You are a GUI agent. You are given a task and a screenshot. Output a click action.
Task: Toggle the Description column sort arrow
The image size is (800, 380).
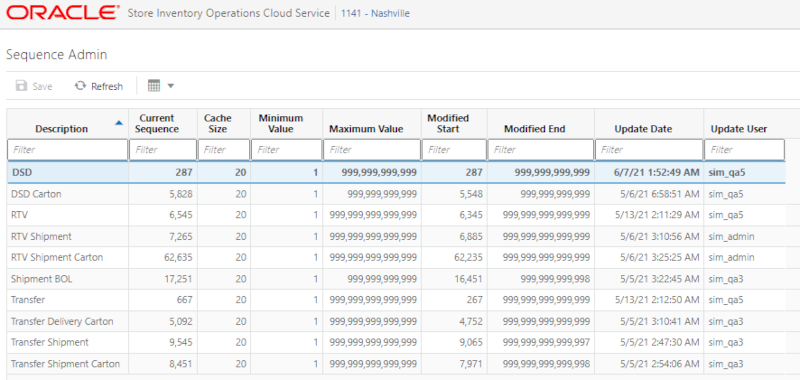point(118,123)
